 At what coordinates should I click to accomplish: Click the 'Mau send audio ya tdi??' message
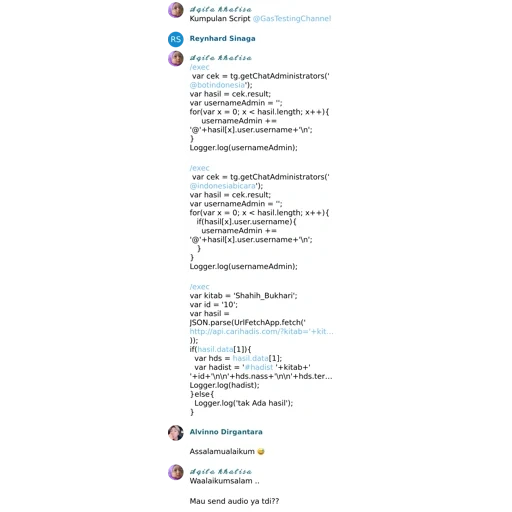point(234,501)
